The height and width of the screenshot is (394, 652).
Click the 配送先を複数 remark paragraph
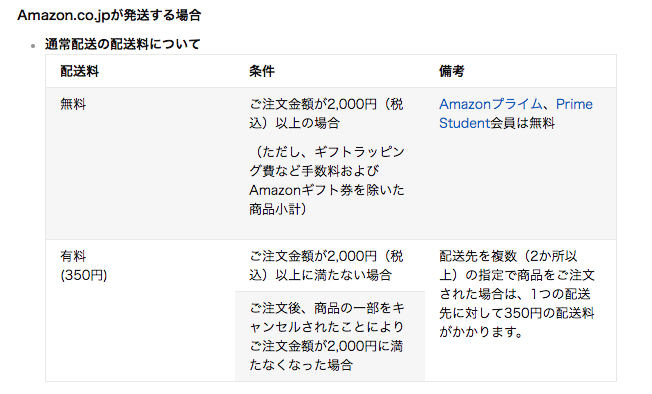tap(517, 294)
